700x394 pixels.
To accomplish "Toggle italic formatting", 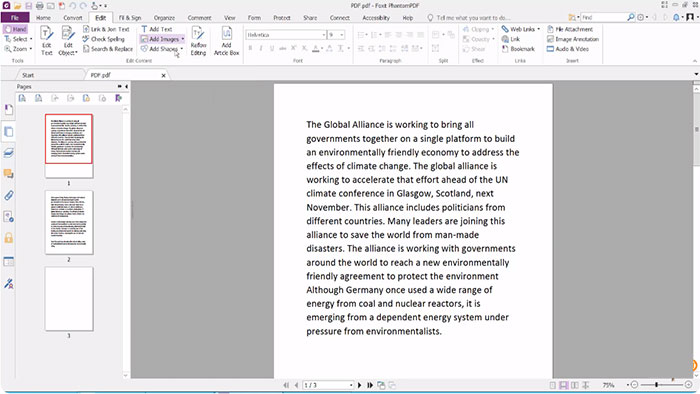I will coord(261,48).
